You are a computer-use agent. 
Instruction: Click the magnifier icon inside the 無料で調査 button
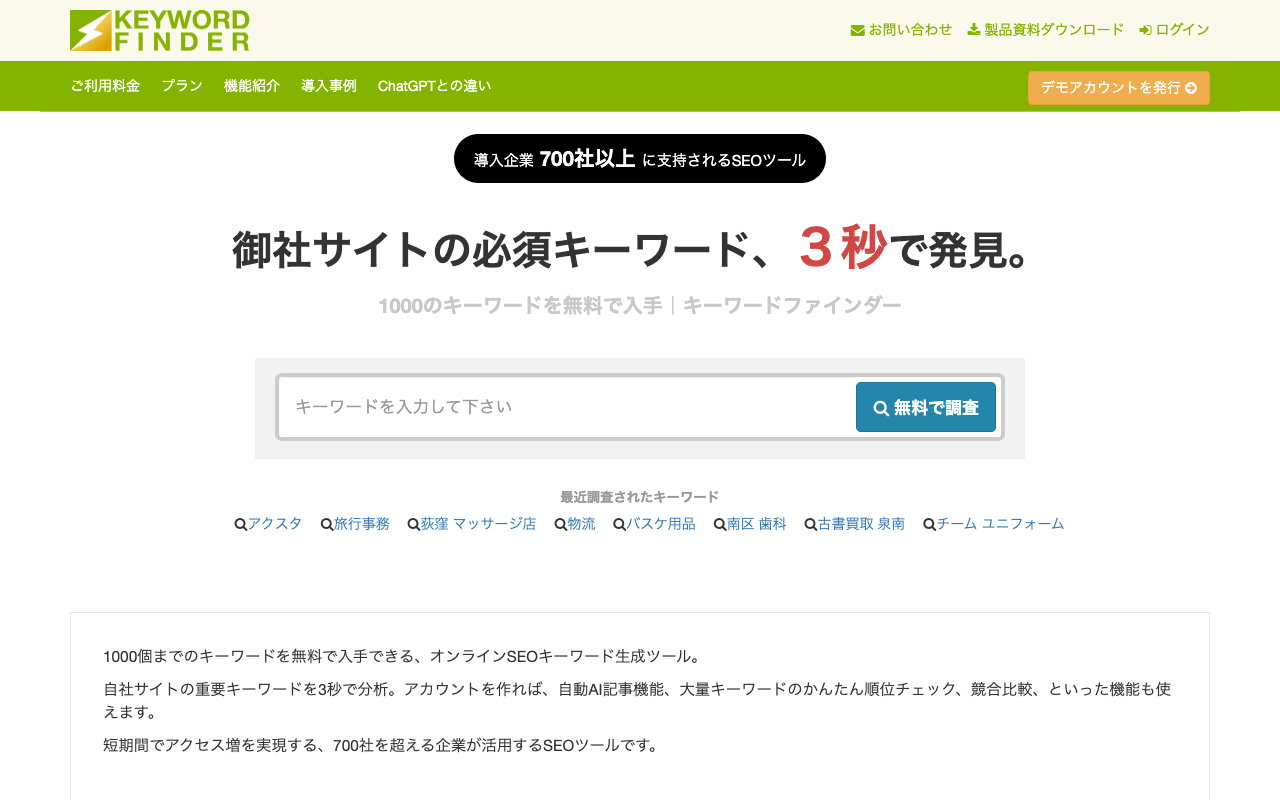click(x=881, y=406)
